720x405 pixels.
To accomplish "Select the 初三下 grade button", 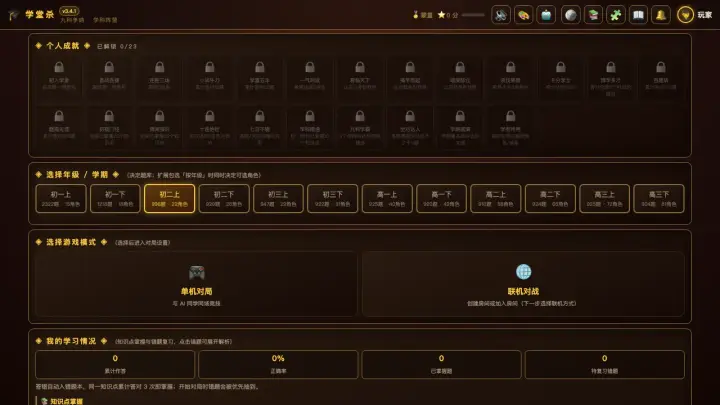I will [x=332, y=198].
